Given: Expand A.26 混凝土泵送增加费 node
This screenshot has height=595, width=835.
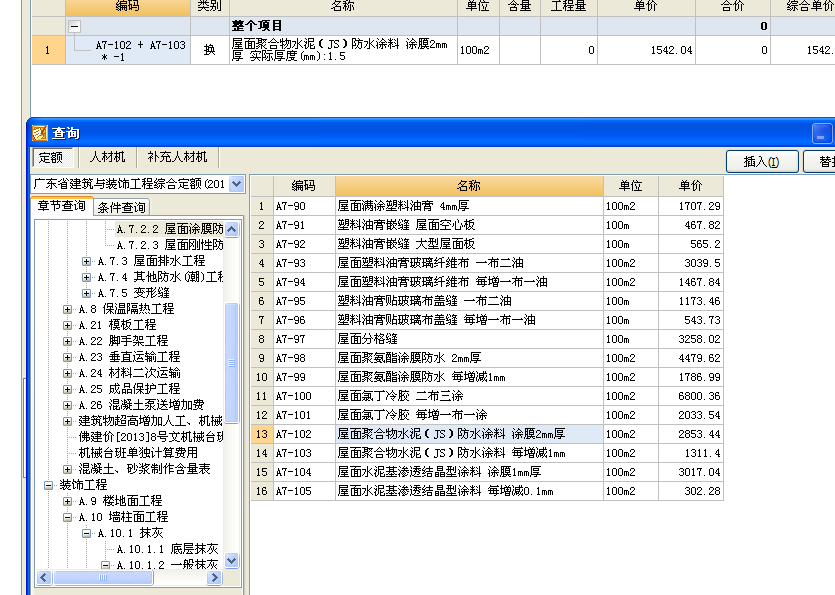Looking at the screenshot, I should pos(67,405).
